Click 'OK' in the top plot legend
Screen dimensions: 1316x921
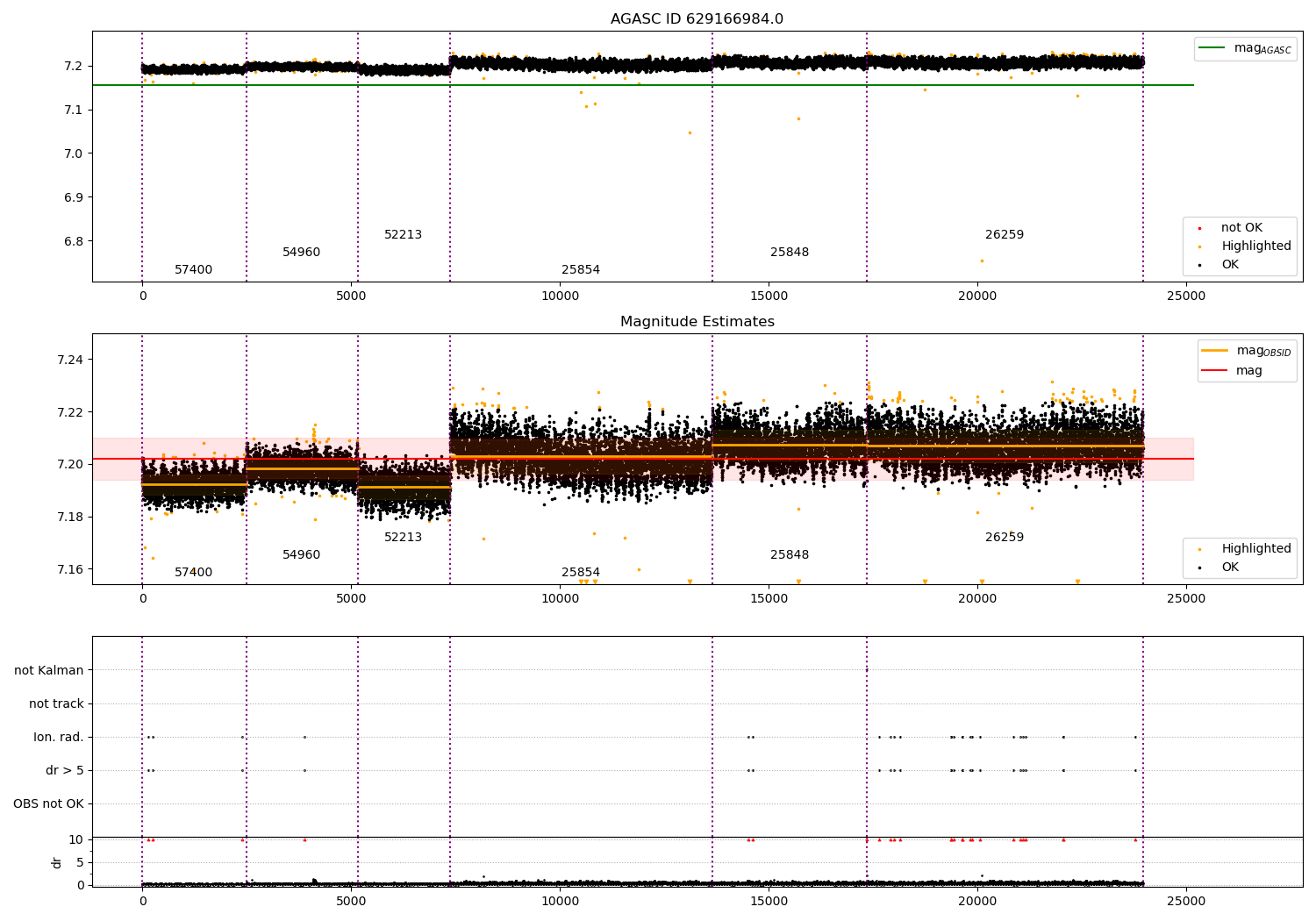coord(1219,264)
